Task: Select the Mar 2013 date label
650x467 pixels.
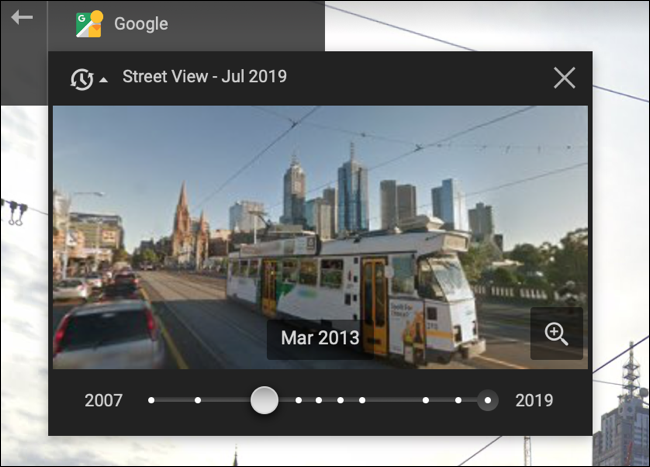Action: pyautogui.click(x=319, y=338)
